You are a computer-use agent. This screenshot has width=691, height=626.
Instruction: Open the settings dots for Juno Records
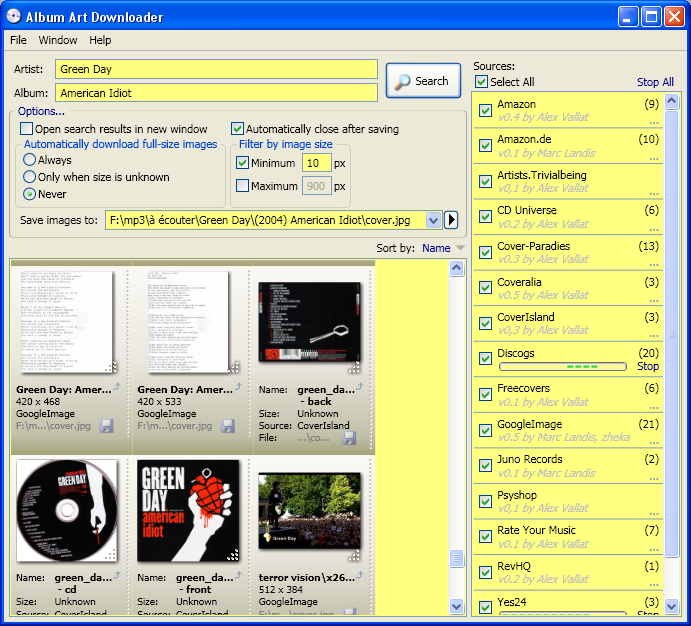654,478
